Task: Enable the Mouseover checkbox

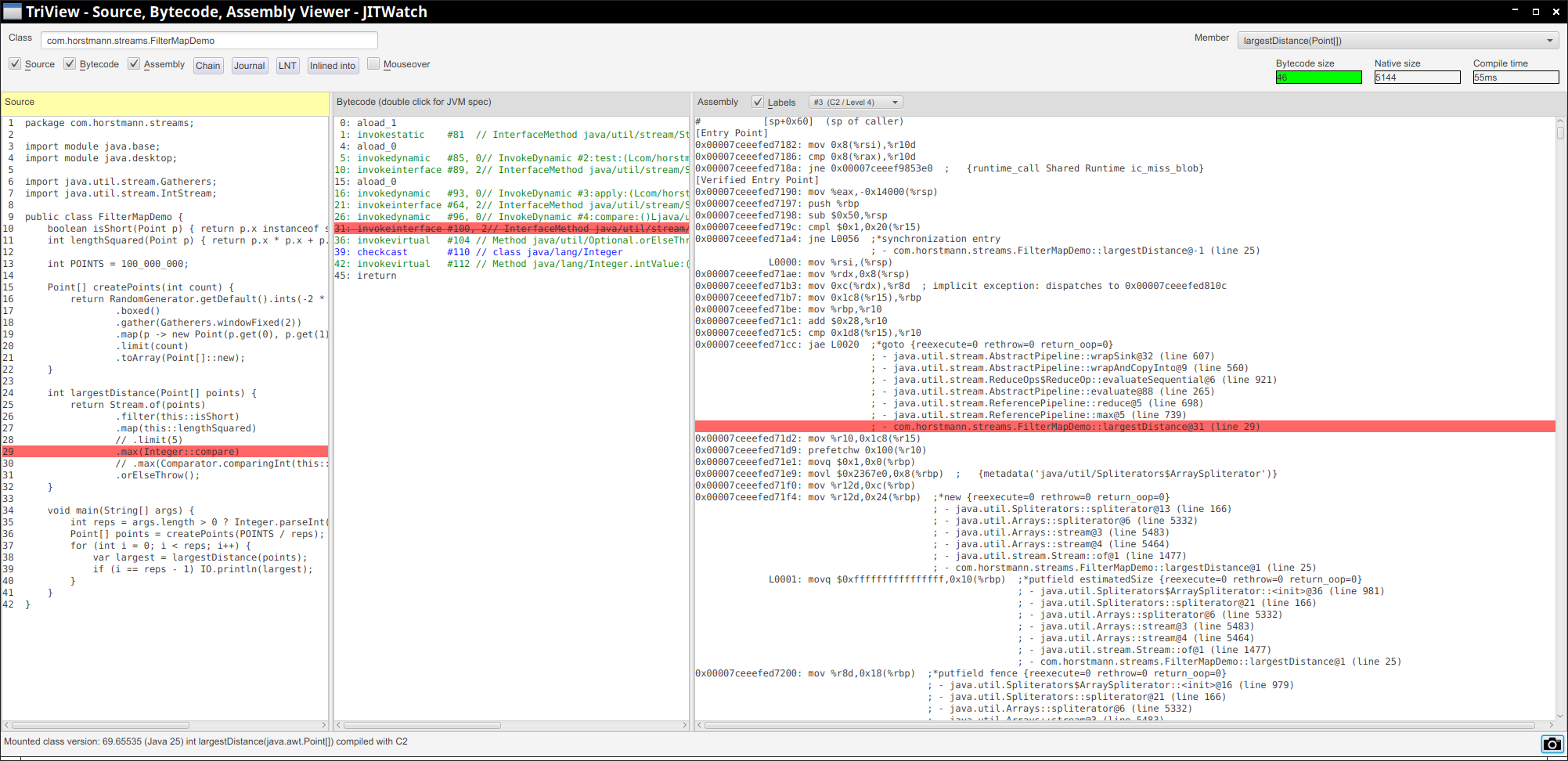Action: pyautogui.click(x=373, y=64)
